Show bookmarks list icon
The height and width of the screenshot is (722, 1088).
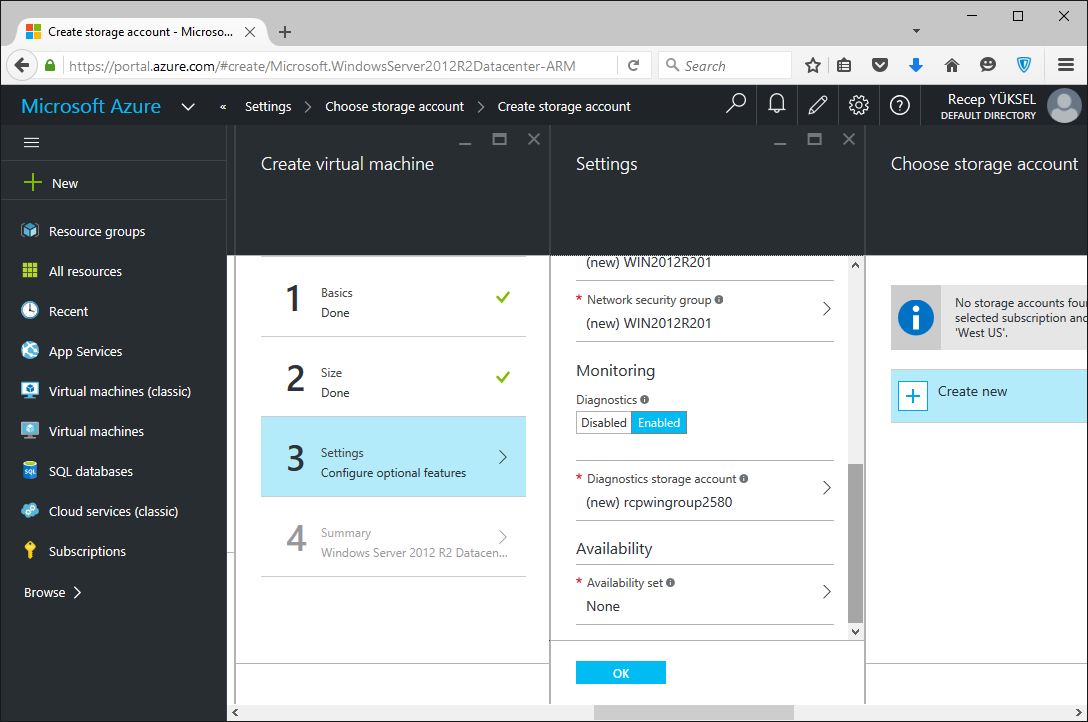[844, 66]
